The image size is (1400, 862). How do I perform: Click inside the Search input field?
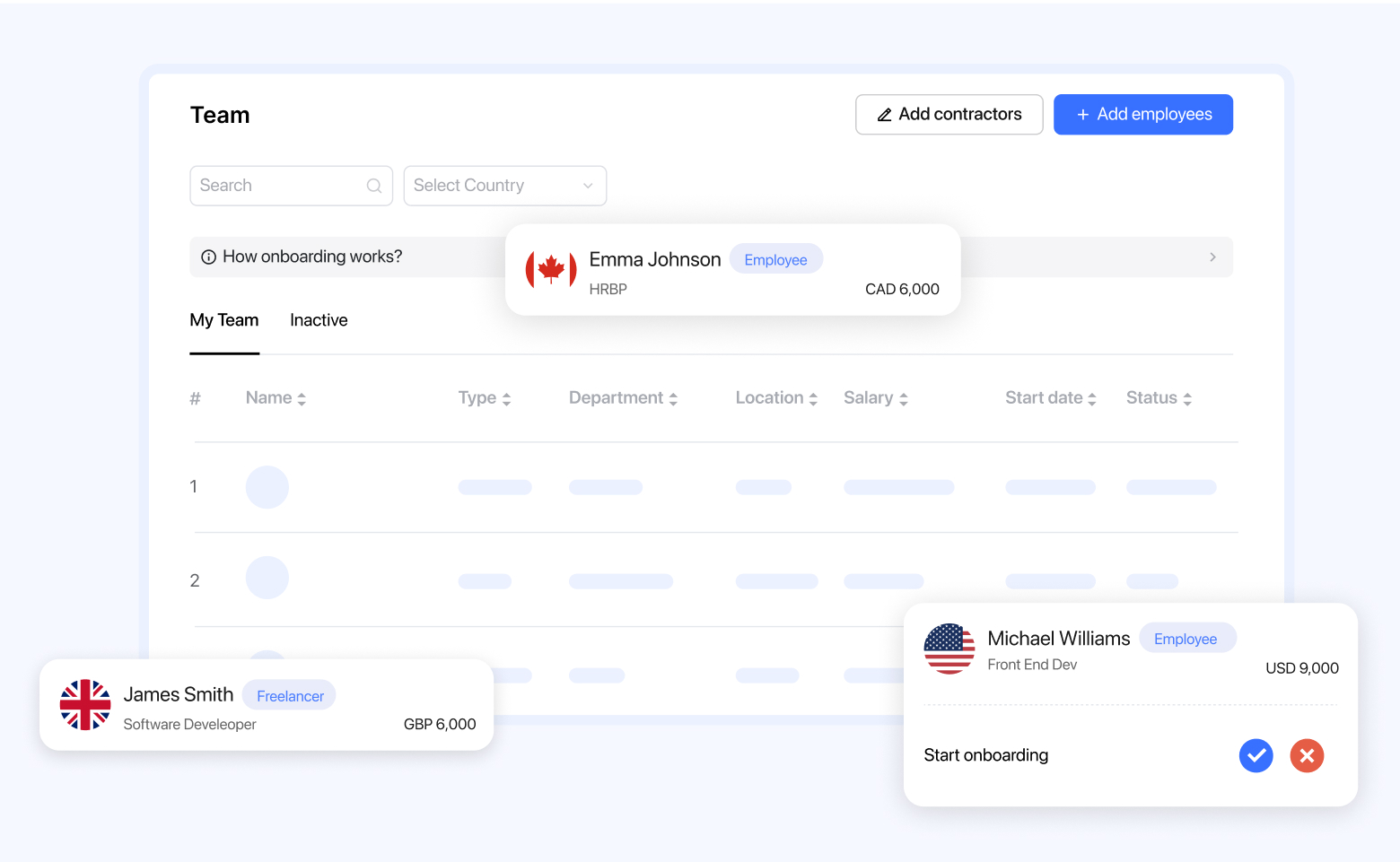point(278,186)
